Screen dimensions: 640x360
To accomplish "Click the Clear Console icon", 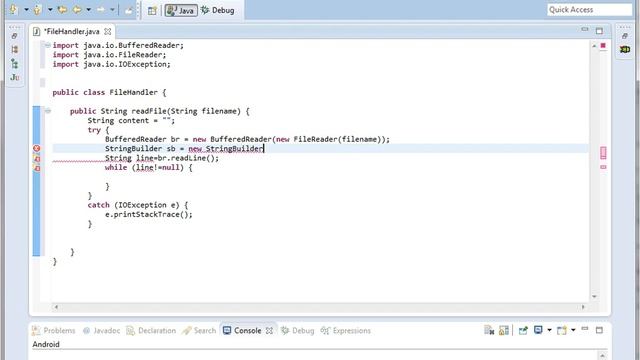I will point(489,330).
